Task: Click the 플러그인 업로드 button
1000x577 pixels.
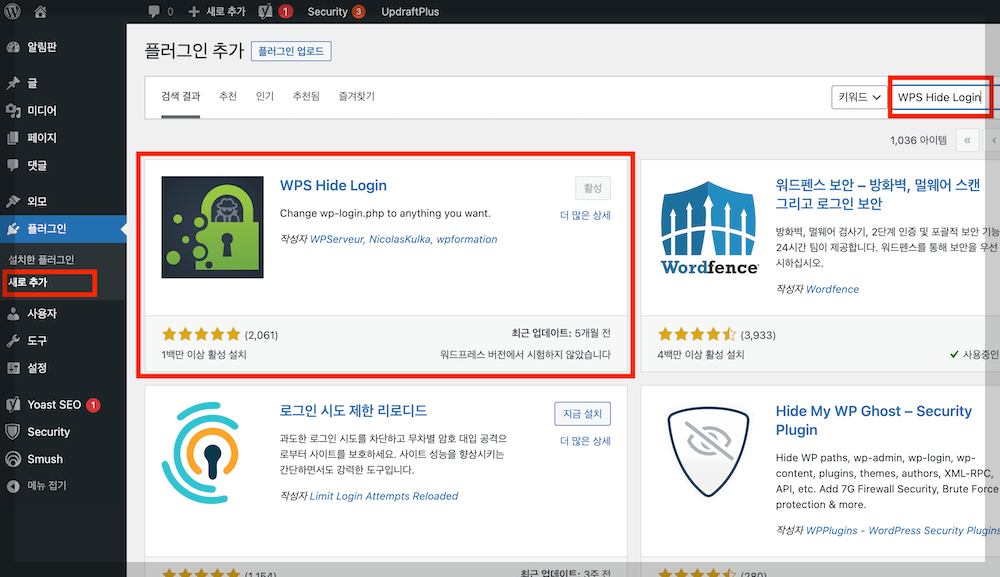Action: 290,51
